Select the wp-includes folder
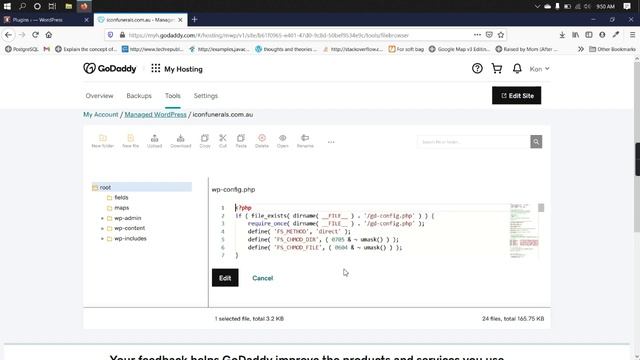 tap(130, 239)
